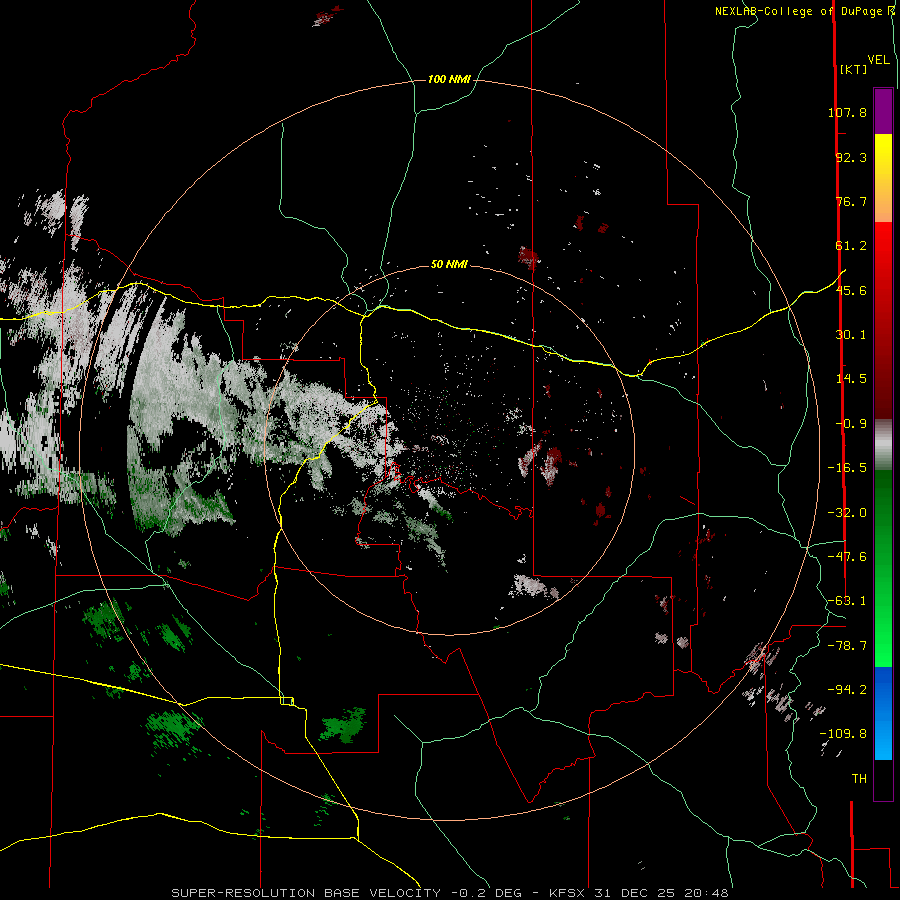Click the 'TH' label below the scale
Screen dimensions: 900x900
859,779
